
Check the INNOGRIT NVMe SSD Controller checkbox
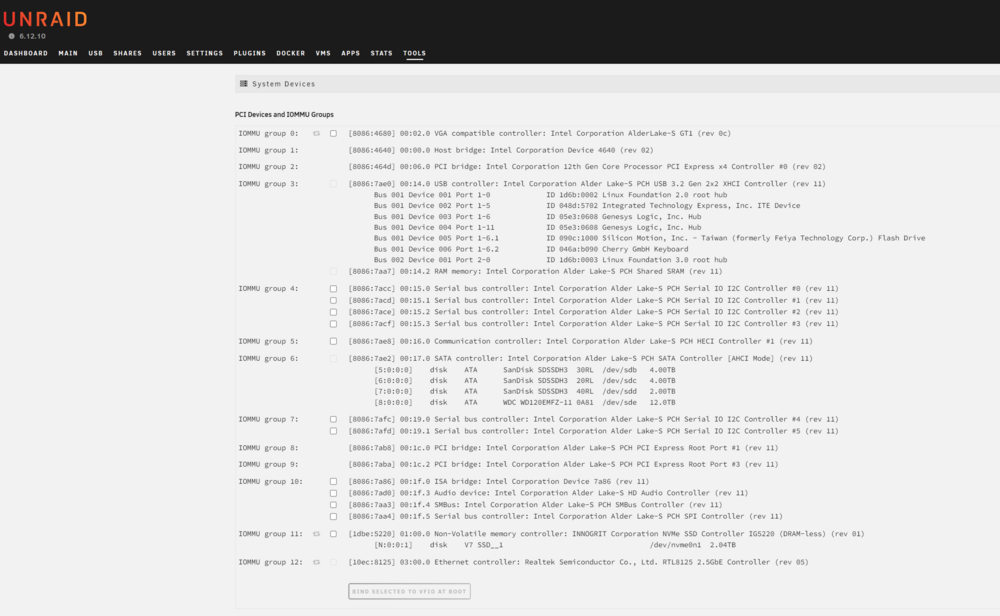coord(334,534)
